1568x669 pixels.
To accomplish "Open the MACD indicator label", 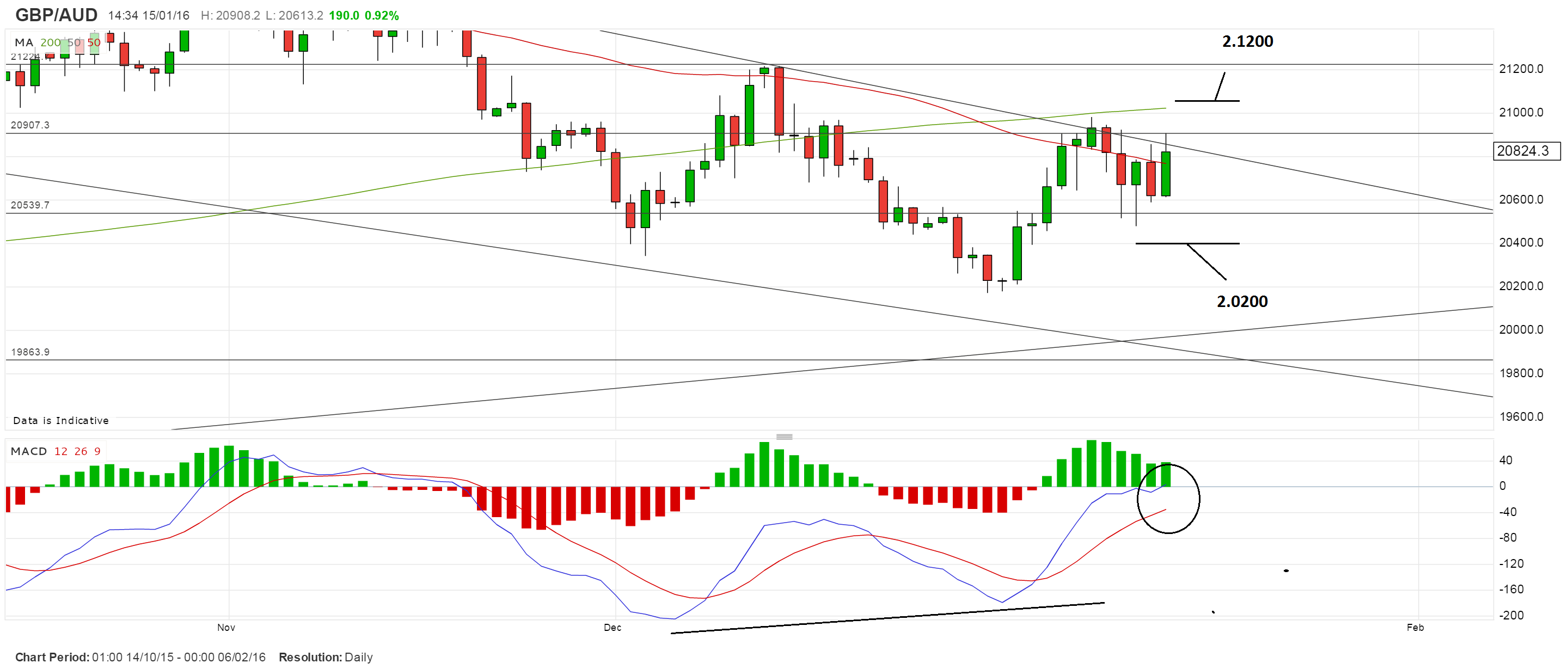I will pos(29,451).
